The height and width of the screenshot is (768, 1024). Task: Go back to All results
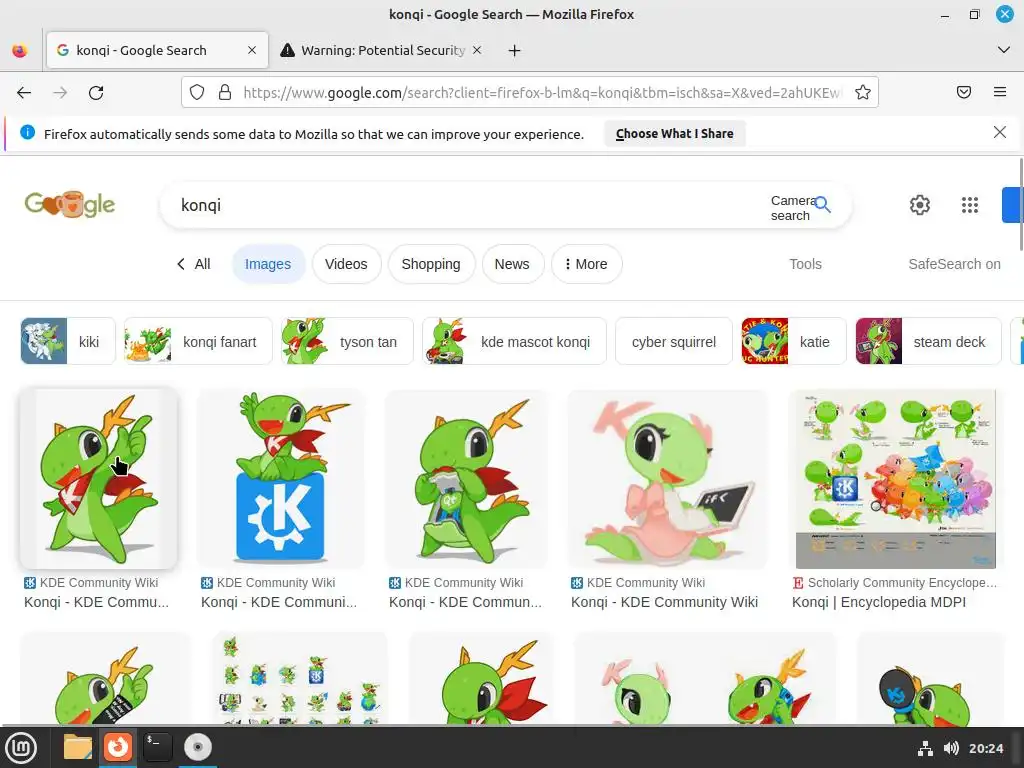pos(193,264)
